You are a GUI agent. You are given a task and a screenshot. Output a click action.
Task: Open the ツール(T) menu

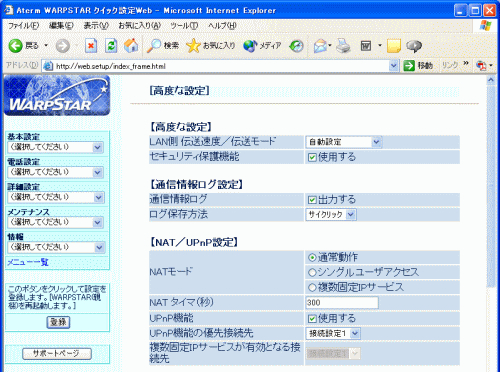tap(184, 26)
